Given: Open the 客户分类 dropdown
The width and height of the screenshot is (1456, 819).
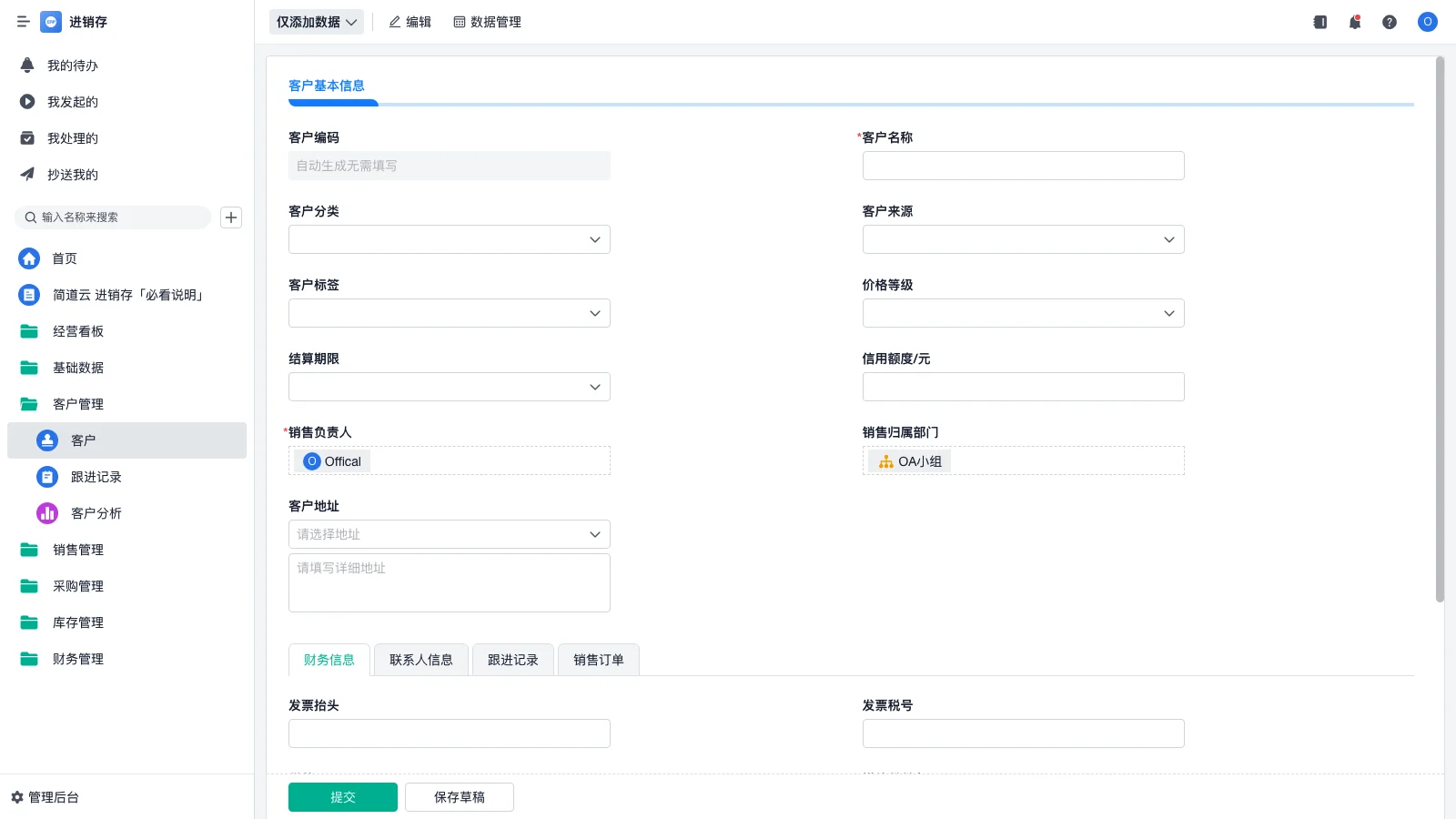Looking at the screenshot, I should 450,239.
